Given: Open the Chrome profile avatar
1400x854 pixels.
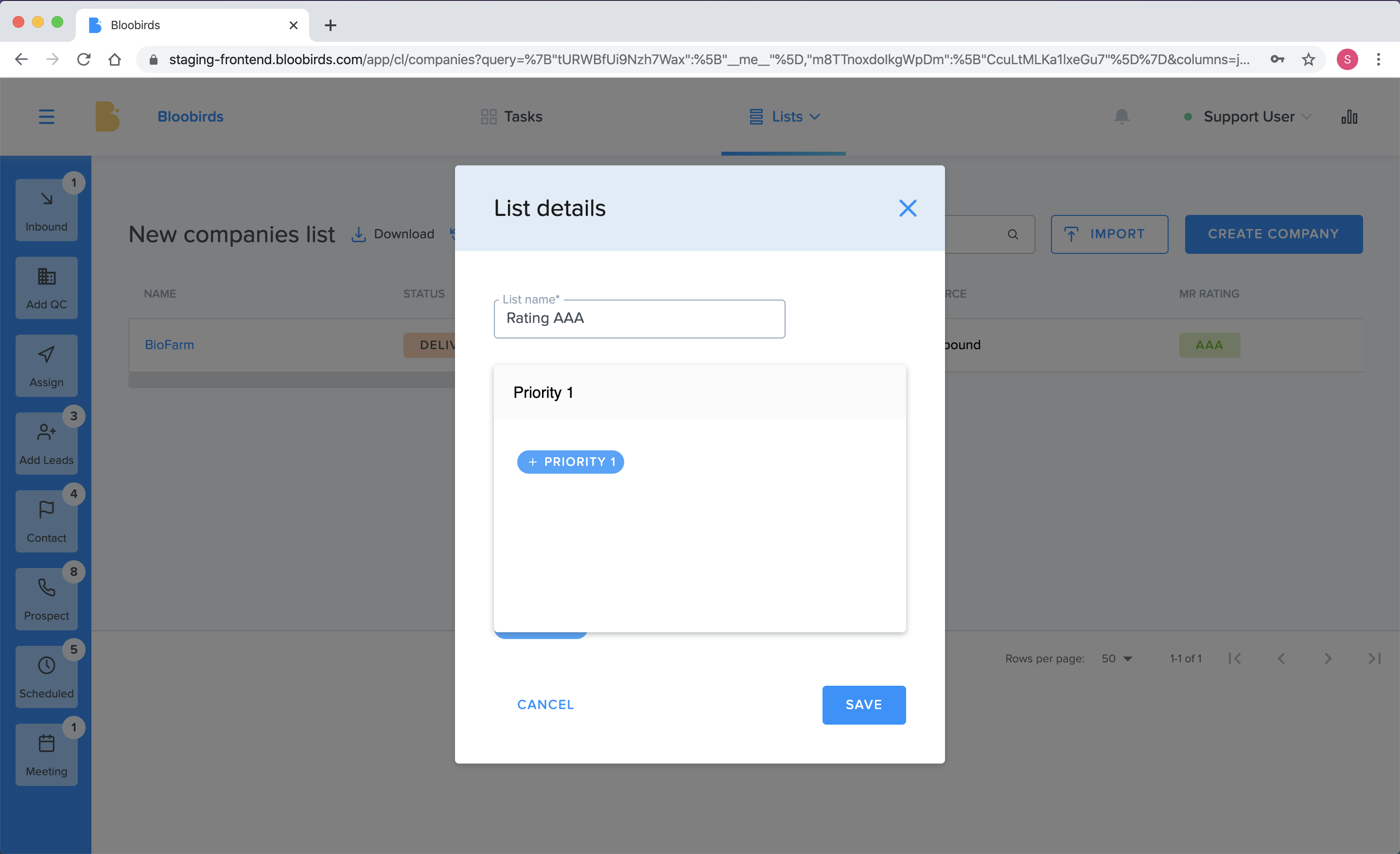Looking at the screenshot, I should tap(1347, 59).
